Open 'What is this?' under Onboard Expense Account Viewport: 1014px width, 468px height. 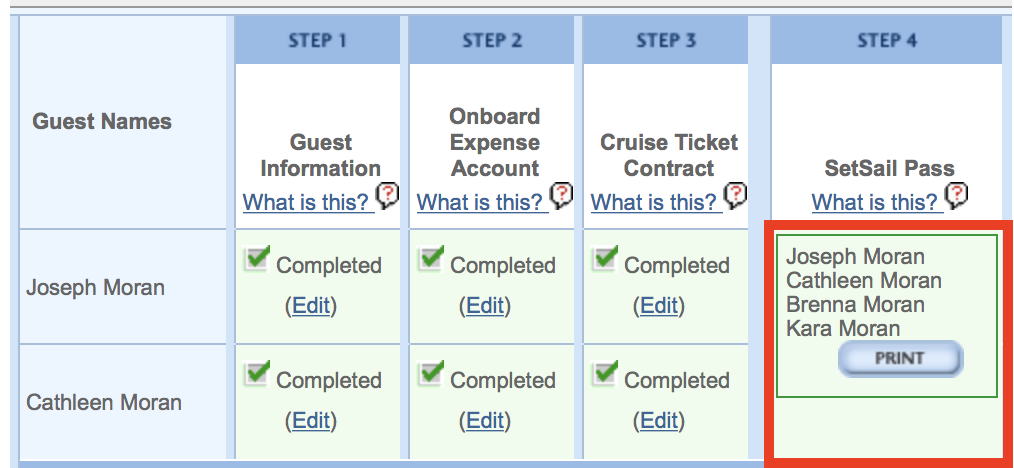point(482,202)
